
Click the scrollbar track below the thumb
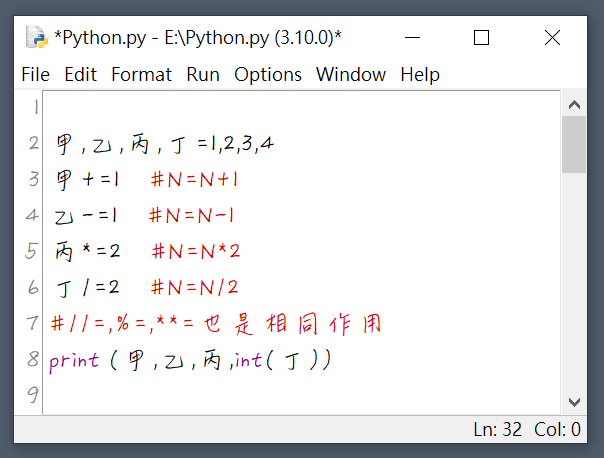[x=574, y=281]
